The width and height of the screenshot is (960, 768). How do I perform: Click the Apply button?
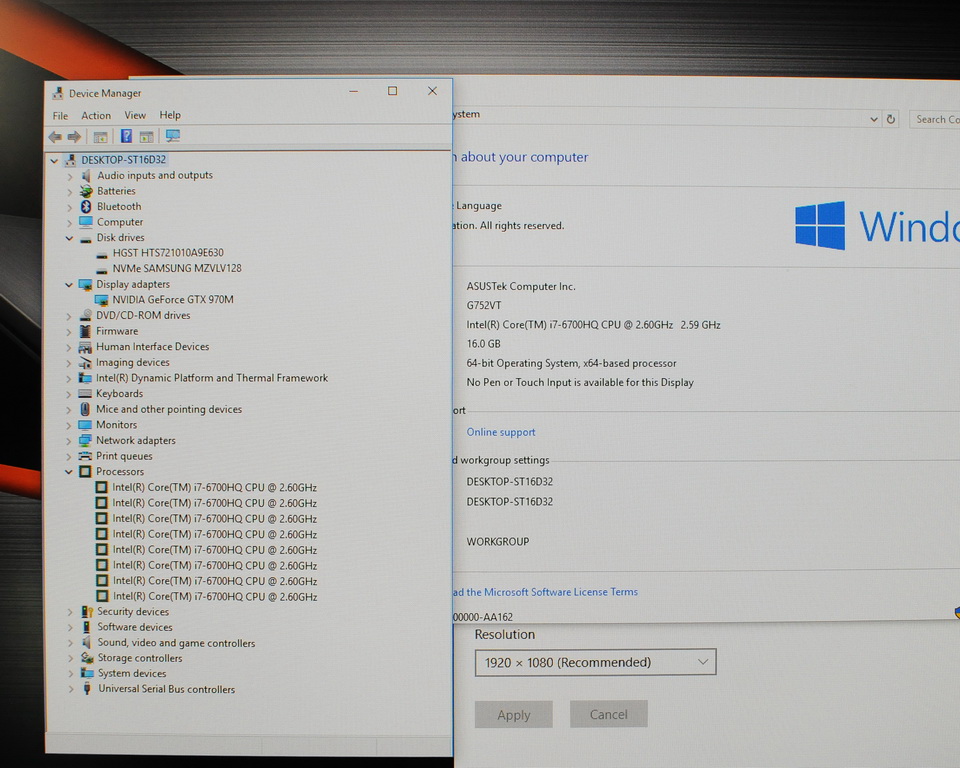tap(514, 715)
